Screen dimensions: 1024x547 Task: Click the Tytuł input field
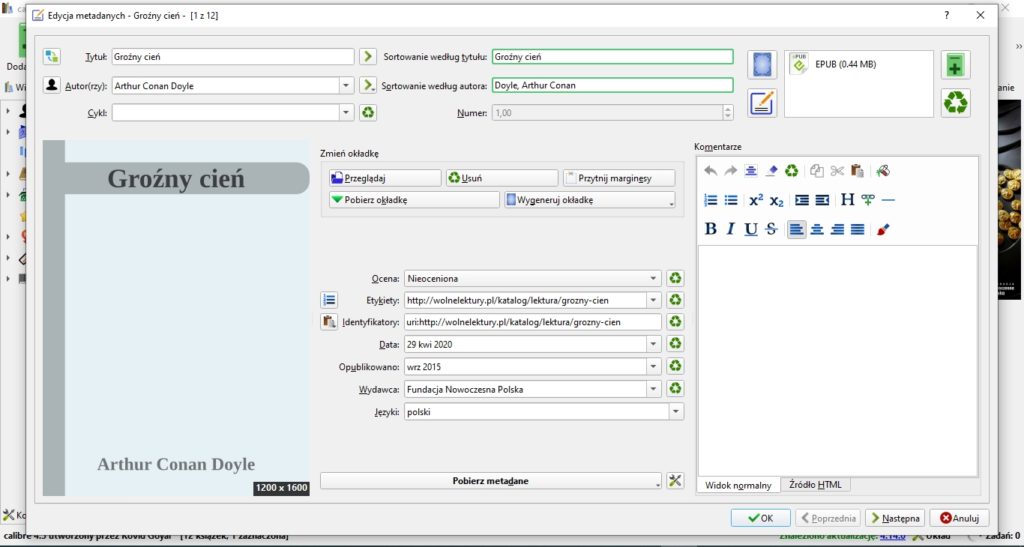[x=233, y=57]
